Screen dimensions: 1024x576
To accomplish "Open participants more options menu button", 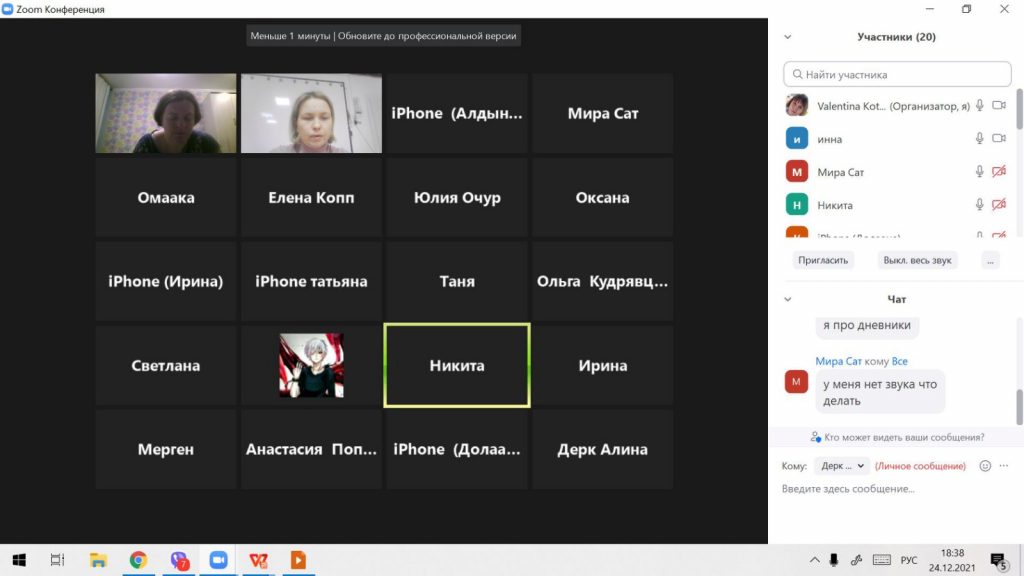I will tap(990, 260).
